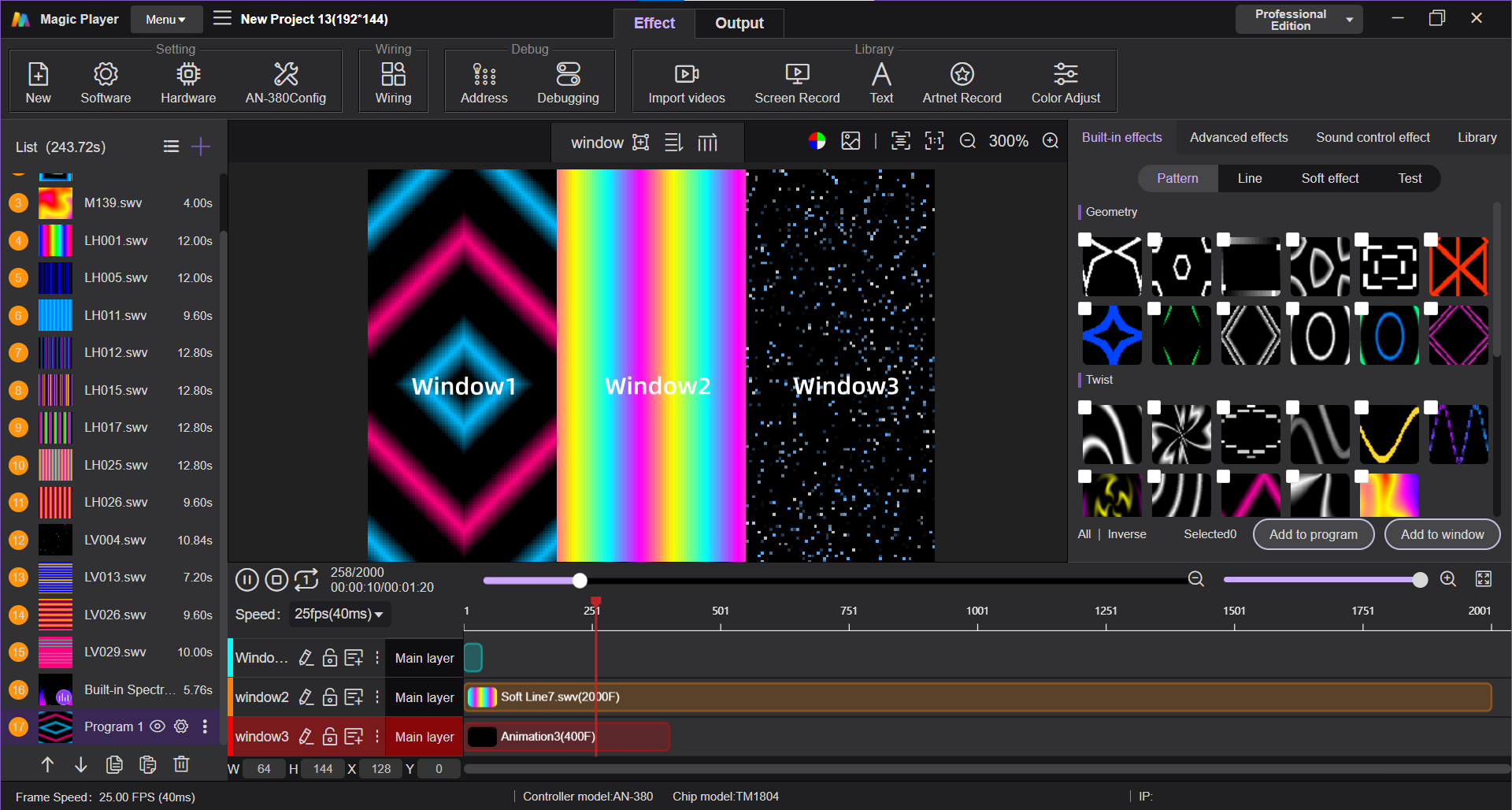This screenshot has height=810, width=1512.
Task: Click the image background icon in preview bar
Action: point(850,141)
